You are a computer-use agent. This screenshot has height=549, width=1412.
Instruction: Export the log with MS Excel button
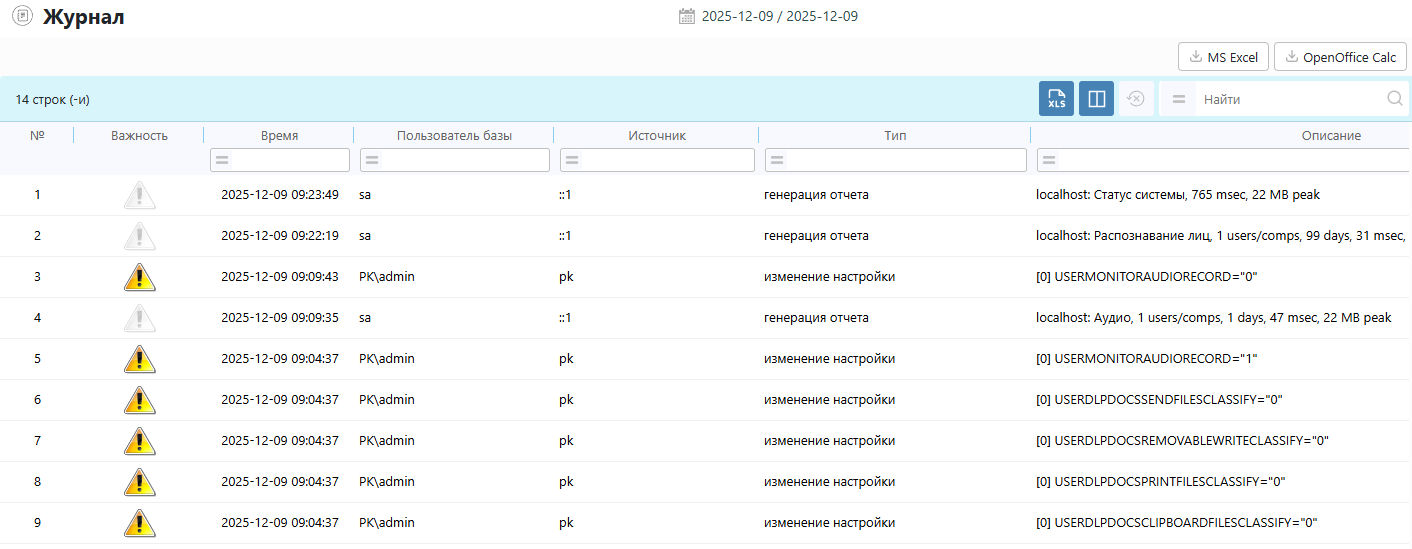pyautogui.click(x=1223, y=57)
